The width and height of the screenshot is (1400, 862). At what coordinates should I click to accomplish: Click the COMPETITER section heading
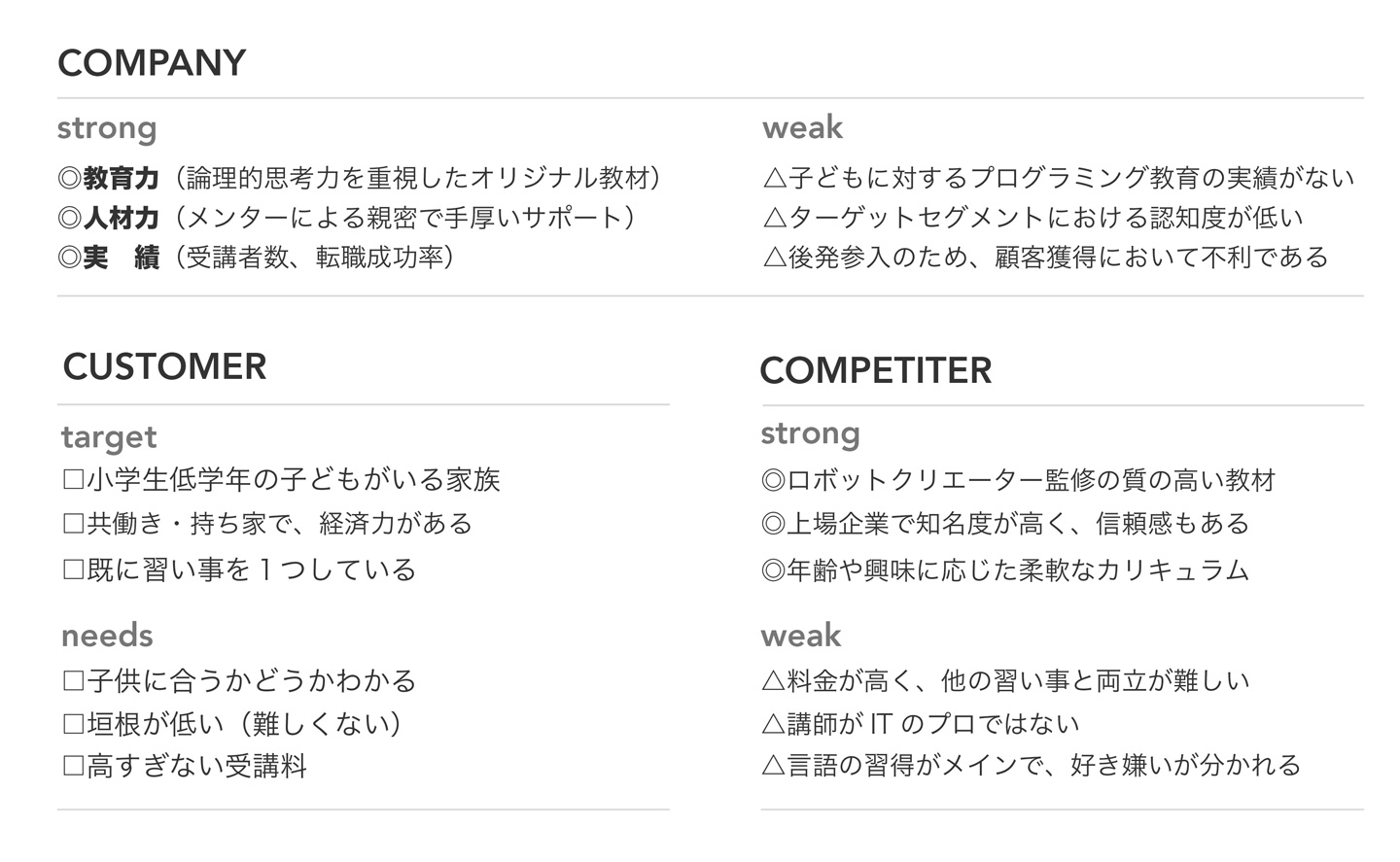click(875, 371)
